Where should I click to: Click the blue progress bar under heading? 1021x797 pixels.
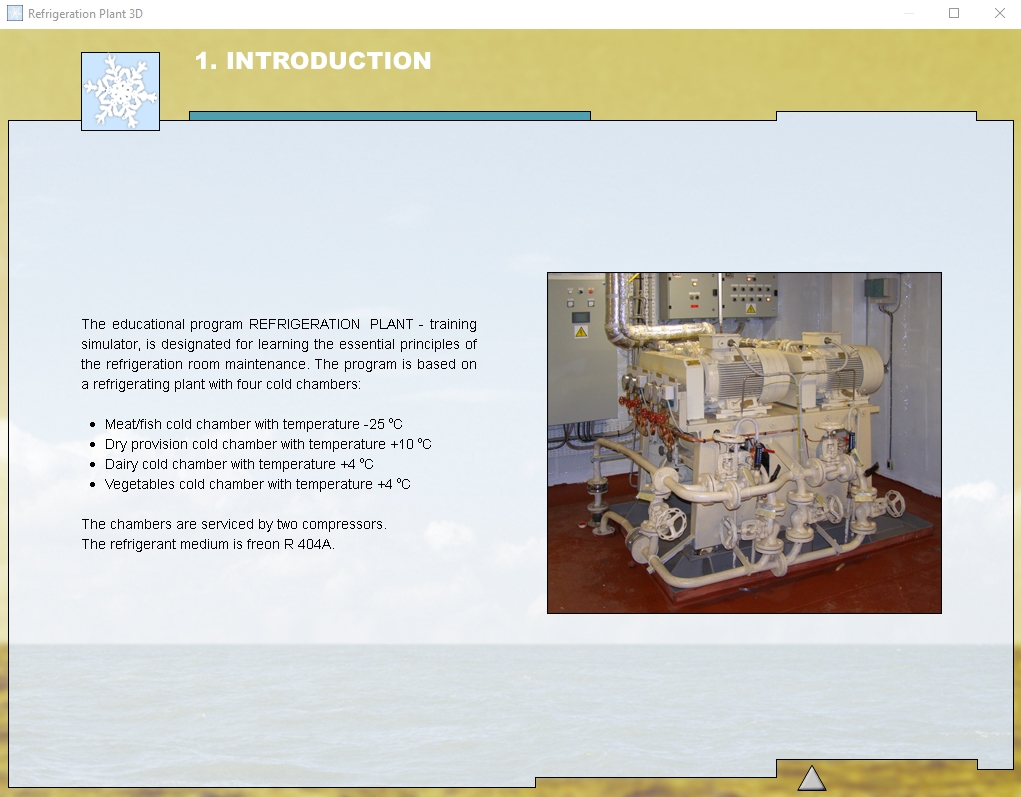pyautogui.click(x=390, y=116)
